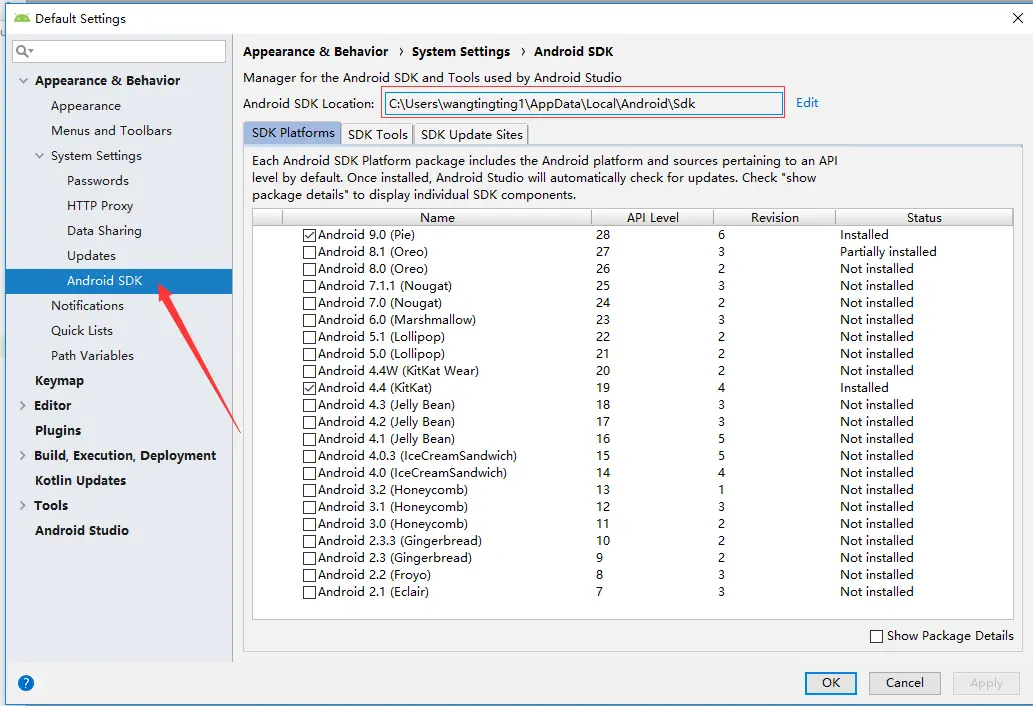Collapse Appearance & Behavior tree node
Image resolution: width=1033 pixels, height=706 pixels.
23,80
